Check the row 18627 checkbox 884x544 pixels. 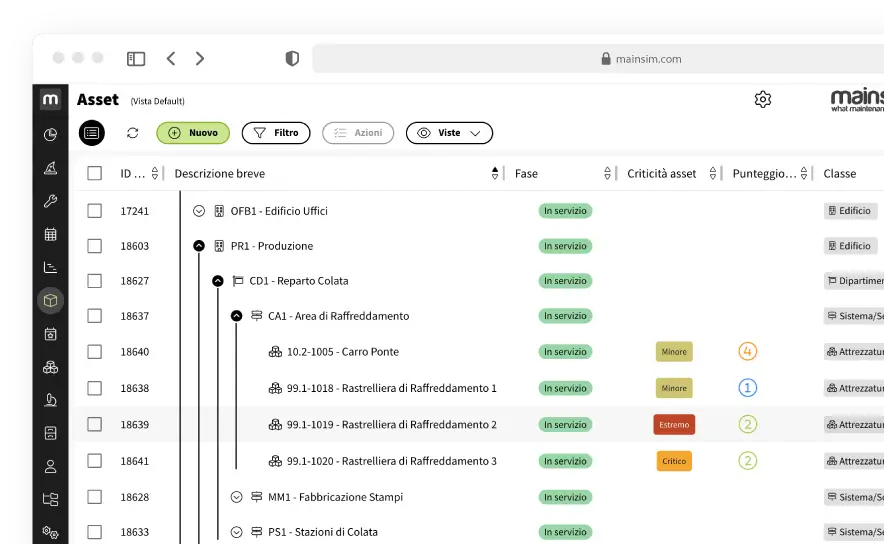95,281
